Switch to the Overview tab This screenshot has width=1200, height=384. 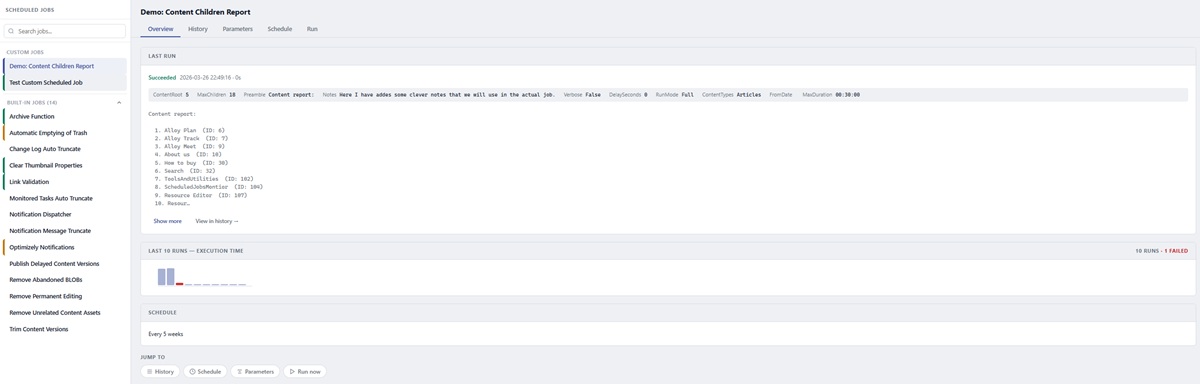click(160, 29)
